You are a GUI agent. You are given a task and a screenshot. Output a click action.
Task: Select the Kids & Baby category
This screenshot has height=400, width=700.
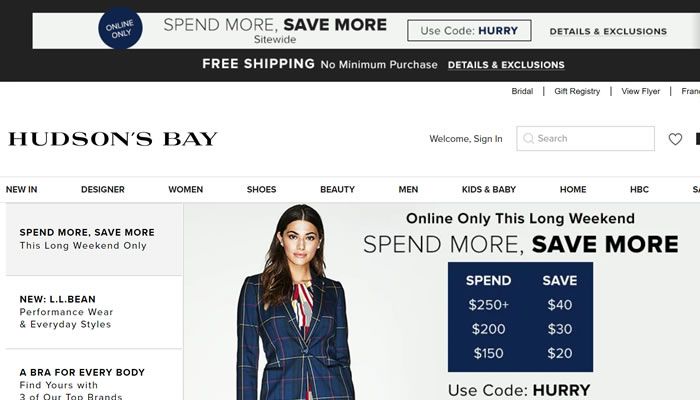[x=489, y=189]
